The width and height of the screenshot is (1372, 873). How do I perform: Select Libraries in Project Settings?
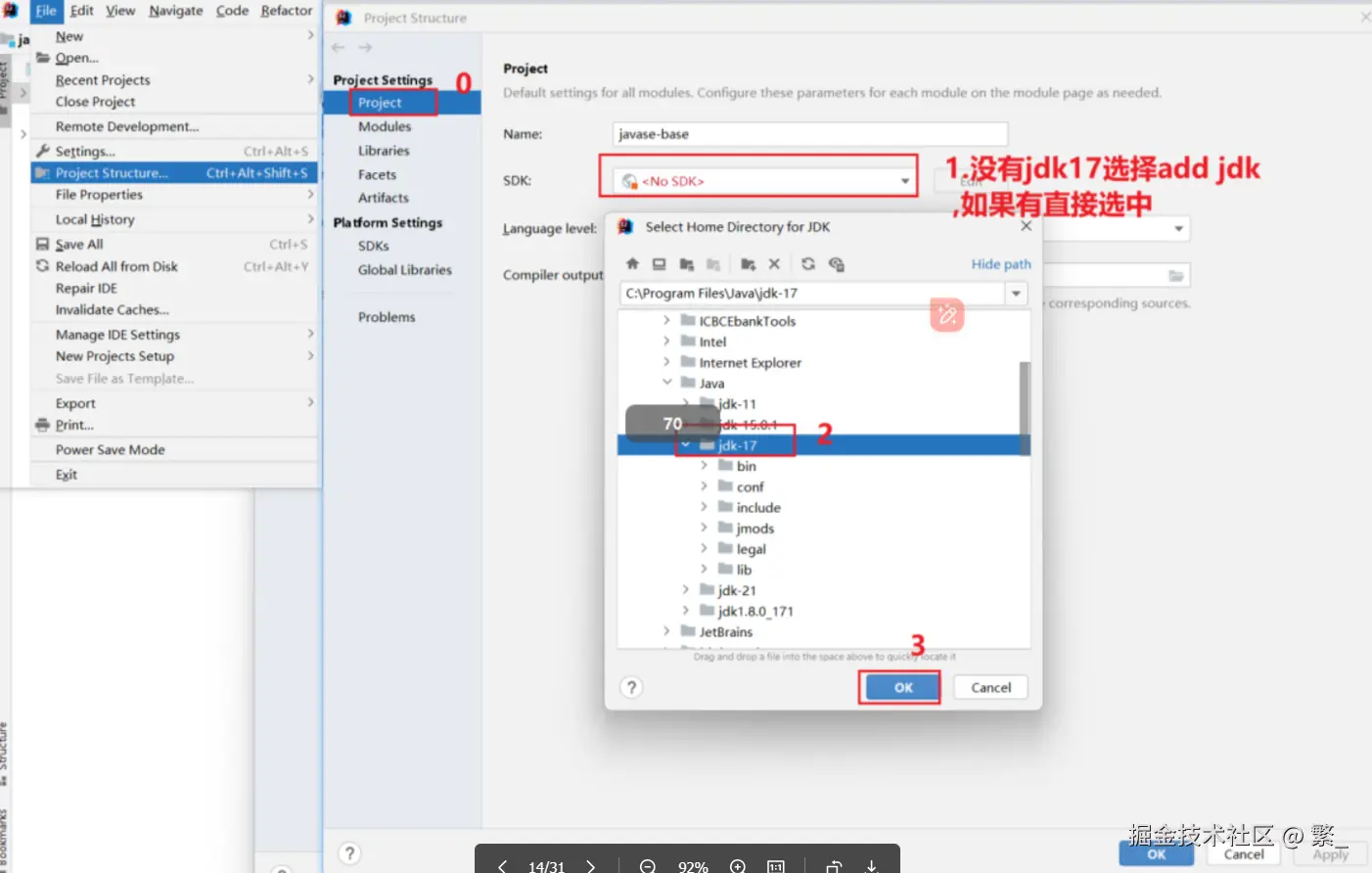pyautogui.click(x=384, y=151)
